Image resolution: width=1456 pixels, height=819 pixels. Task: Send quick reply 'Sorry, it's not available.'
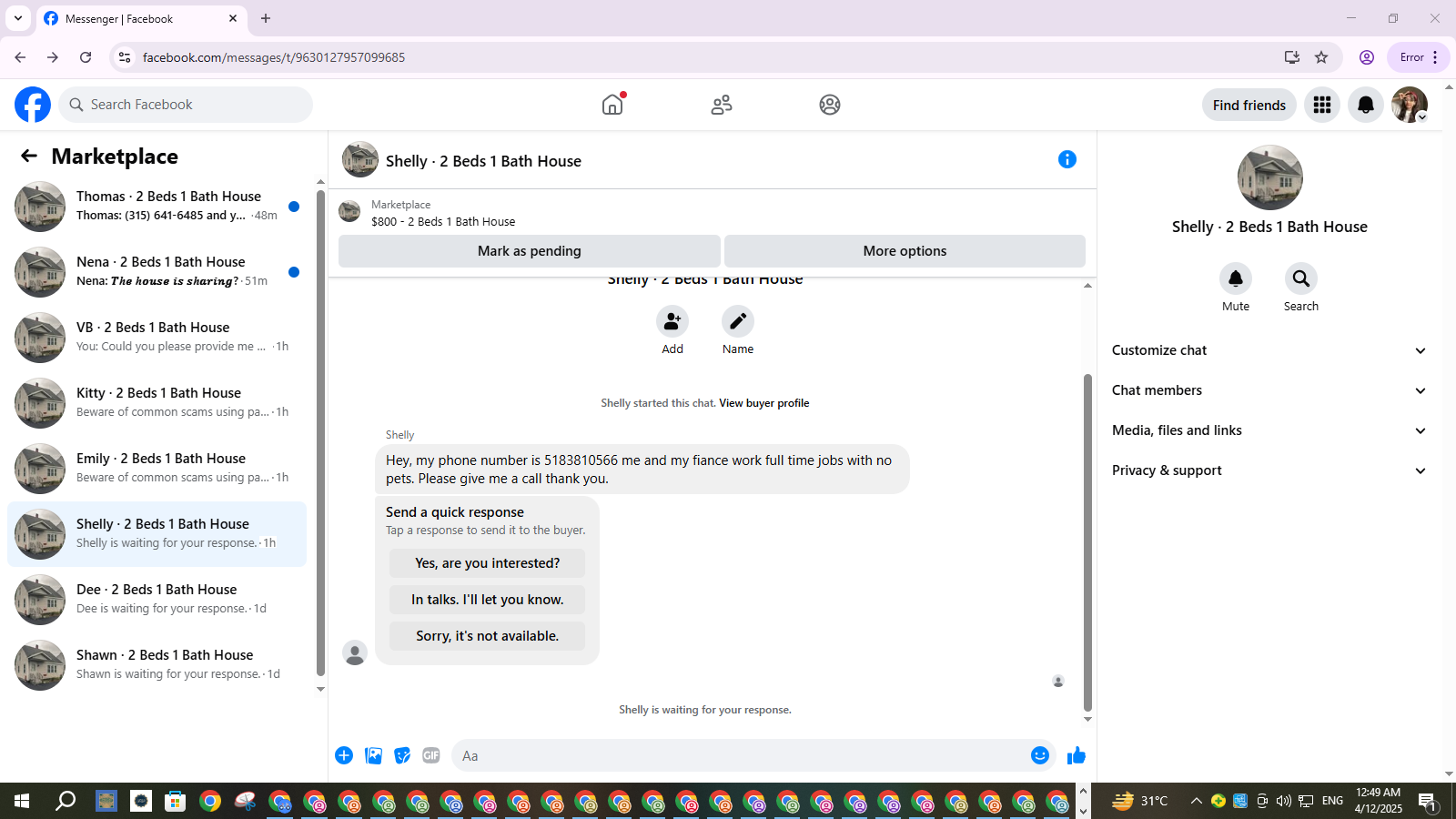[x=488, y=636]
